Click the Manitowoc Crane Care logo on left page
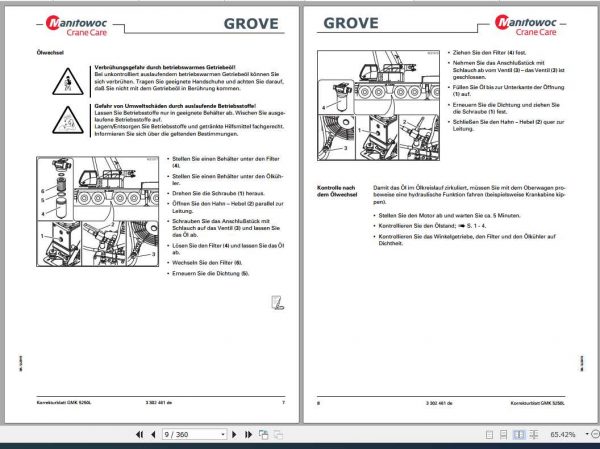 click(77, 25)
